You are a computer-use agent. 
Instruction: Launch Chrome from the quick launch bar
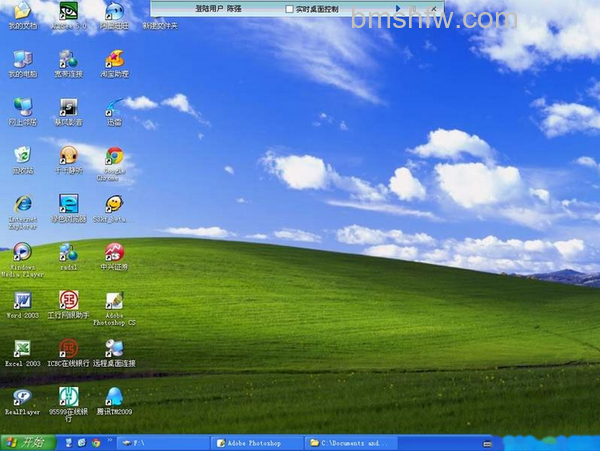[96, 443]
